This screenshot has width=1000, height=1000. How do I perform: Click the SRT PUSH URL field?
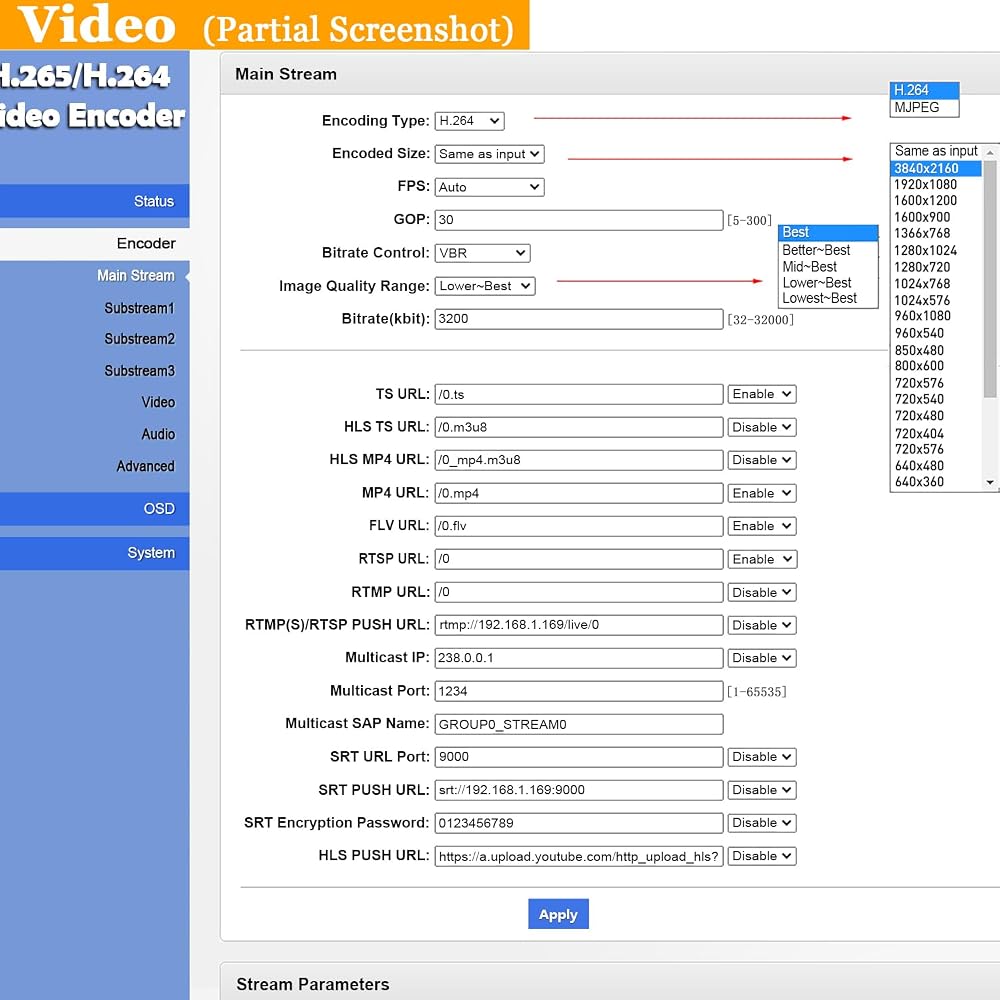[x=578, y=790]
